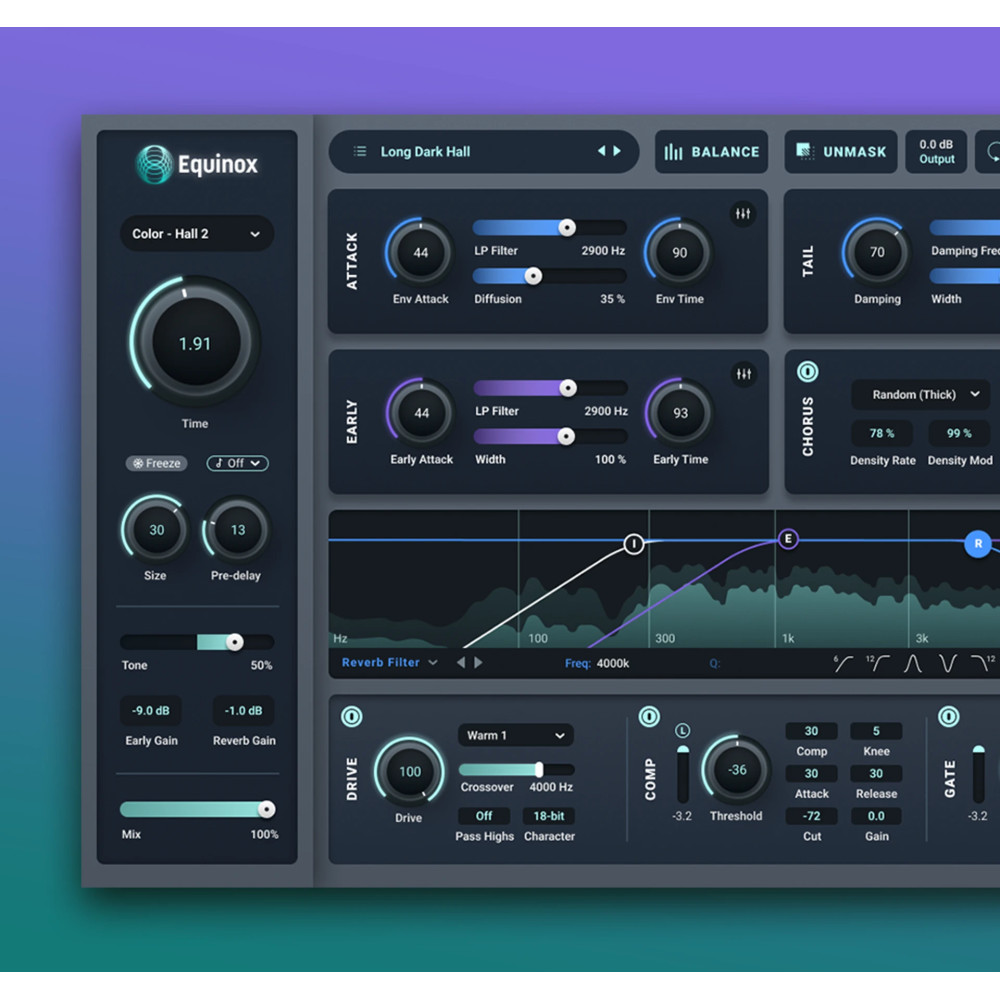Click the Mix slider handle
Viewport: 1000px width, 1000px height.
pyautogui.click(x=267, y=809)
